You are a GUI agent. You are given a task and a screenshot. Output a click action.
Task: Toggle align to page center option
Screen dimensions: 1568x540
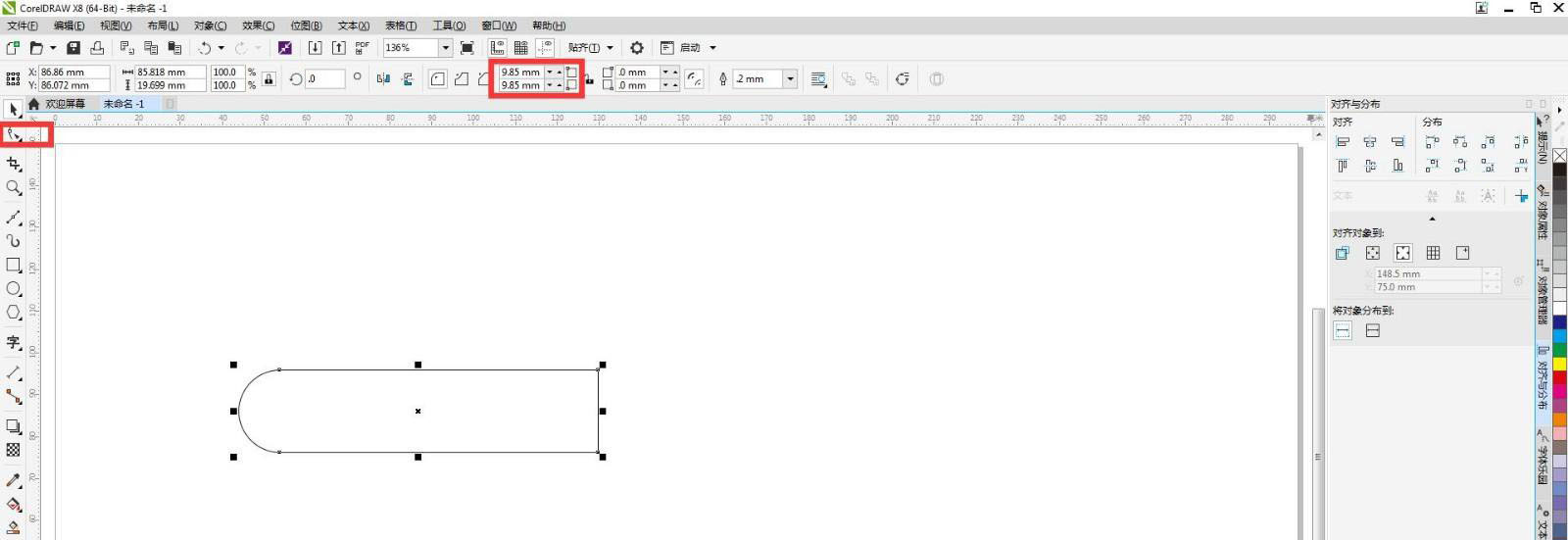click(x=1402, y=253)
